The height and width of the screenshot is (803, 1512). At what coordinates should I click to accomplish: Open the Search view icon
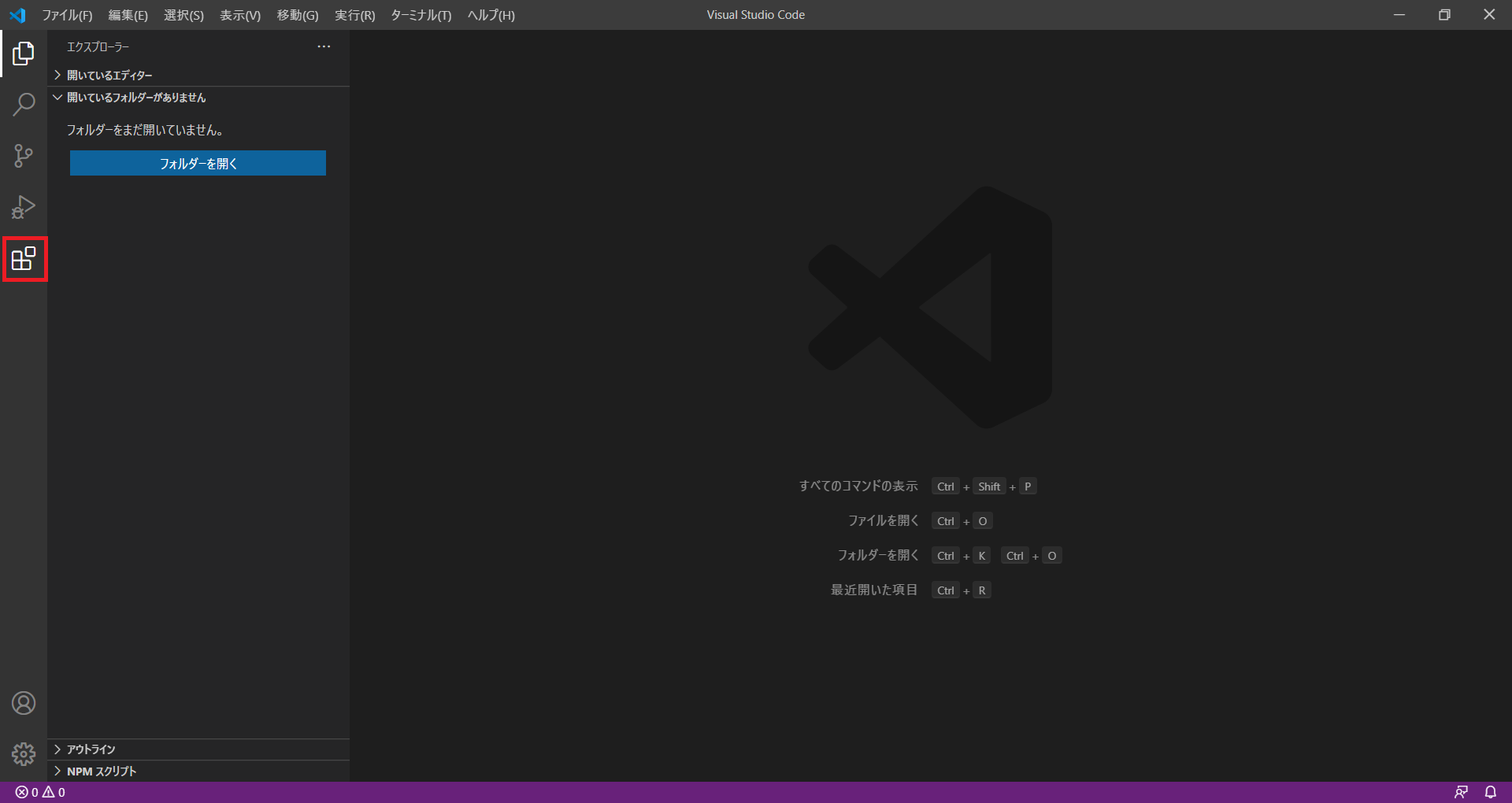click(24, 105)
